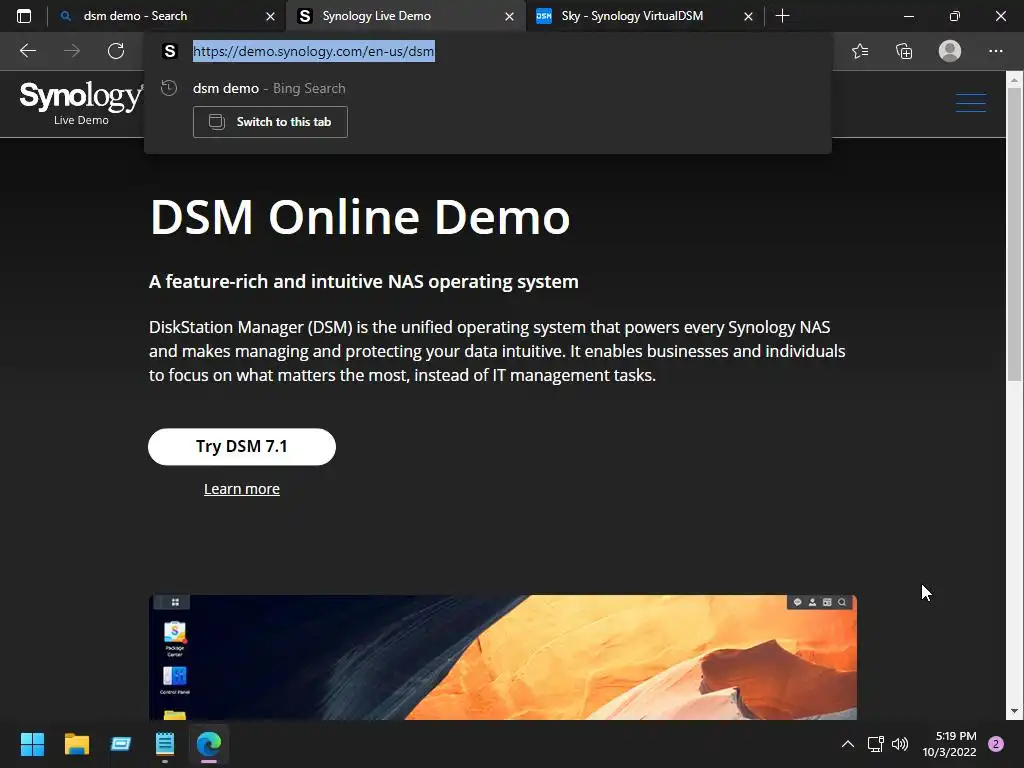Click the DSM desktop preview image
The image size is (1024, 768).
tap(503, 657)
